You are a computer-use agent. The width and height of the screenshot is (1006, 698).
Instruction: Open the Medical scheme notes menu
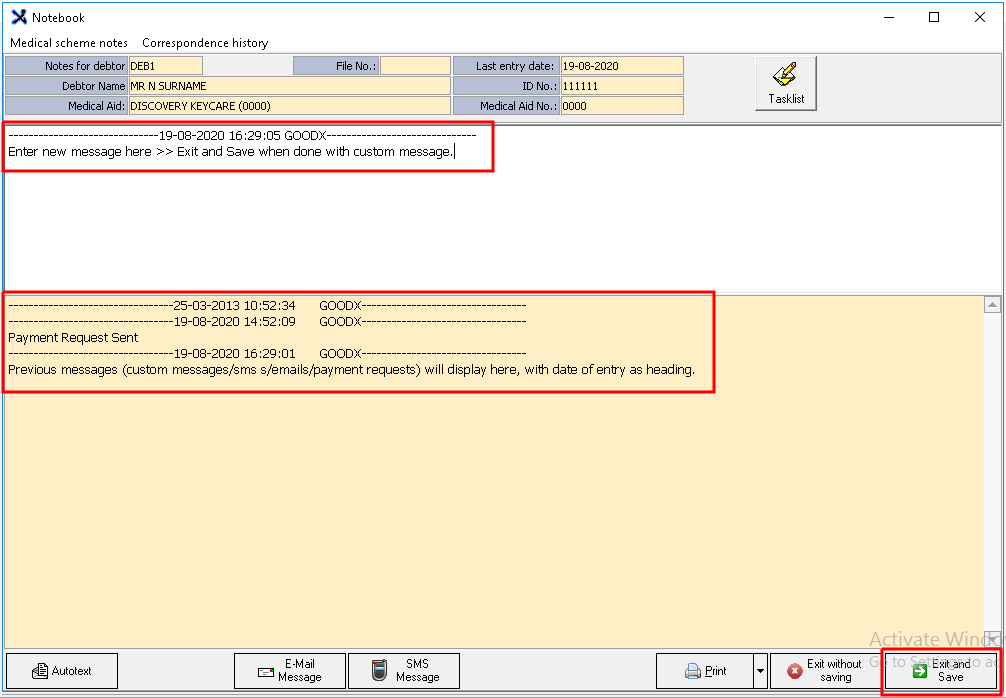pyautogui.click(x=69, y=43)
